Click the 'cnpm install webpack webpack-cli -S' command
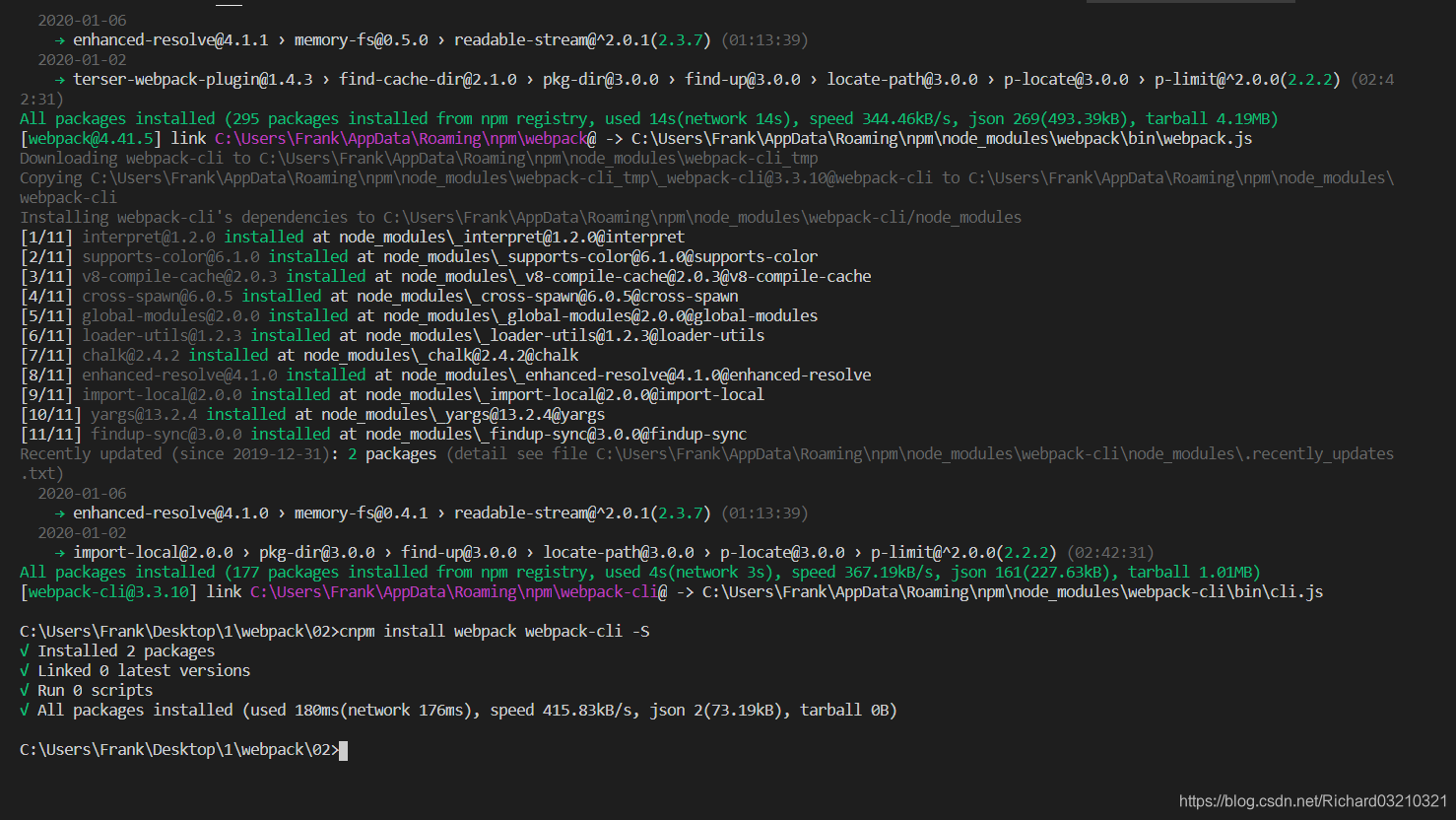 [x=495, y=631]
